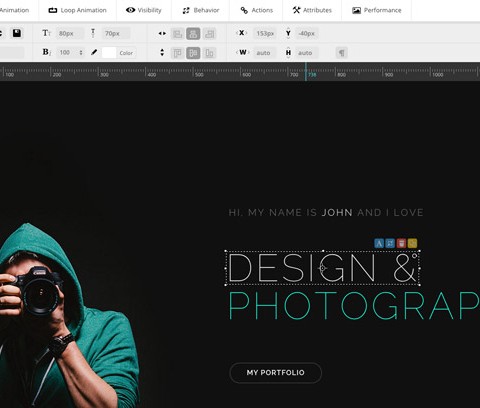Click the second blue layer quick icon
480x408 pixels.
pyautogui.click(x=390, y=243)
